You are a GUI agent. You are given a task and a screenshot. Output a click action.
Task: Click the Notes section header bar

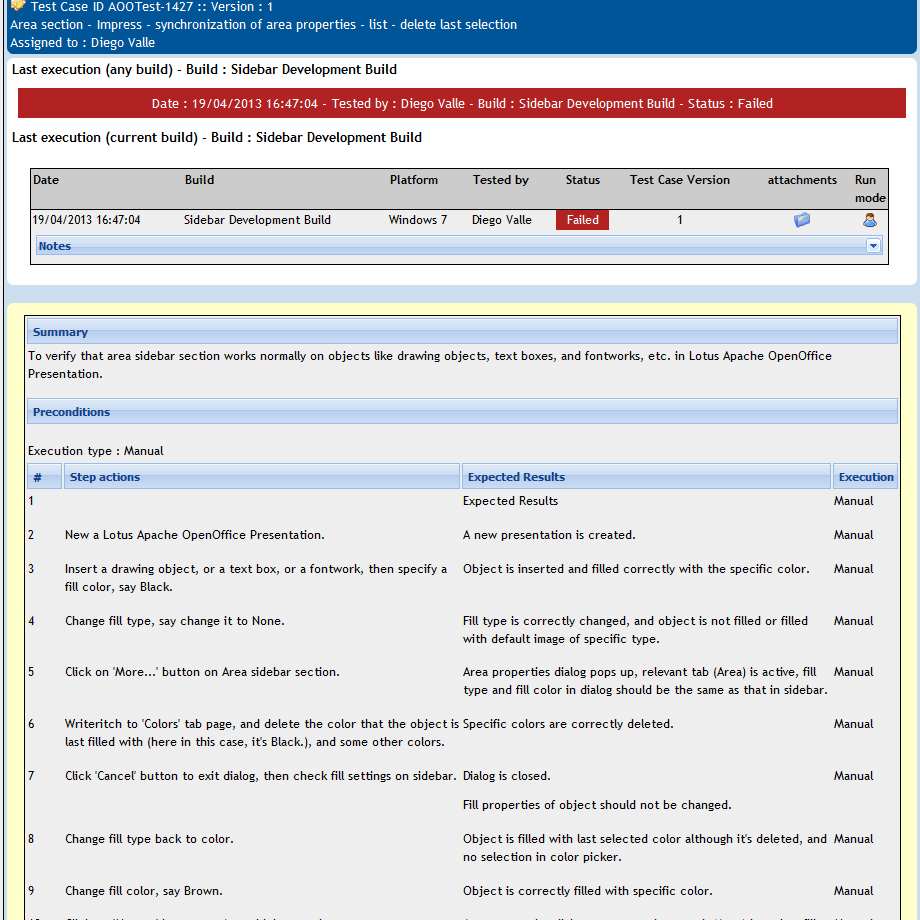(459, 246)
